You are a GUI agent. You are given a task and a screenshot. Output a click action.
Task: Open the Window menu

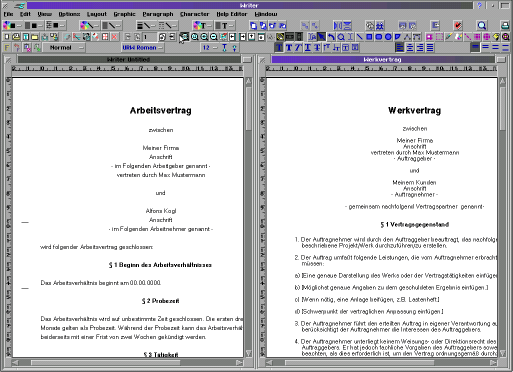pyautogui.click(x=266, y=14)
